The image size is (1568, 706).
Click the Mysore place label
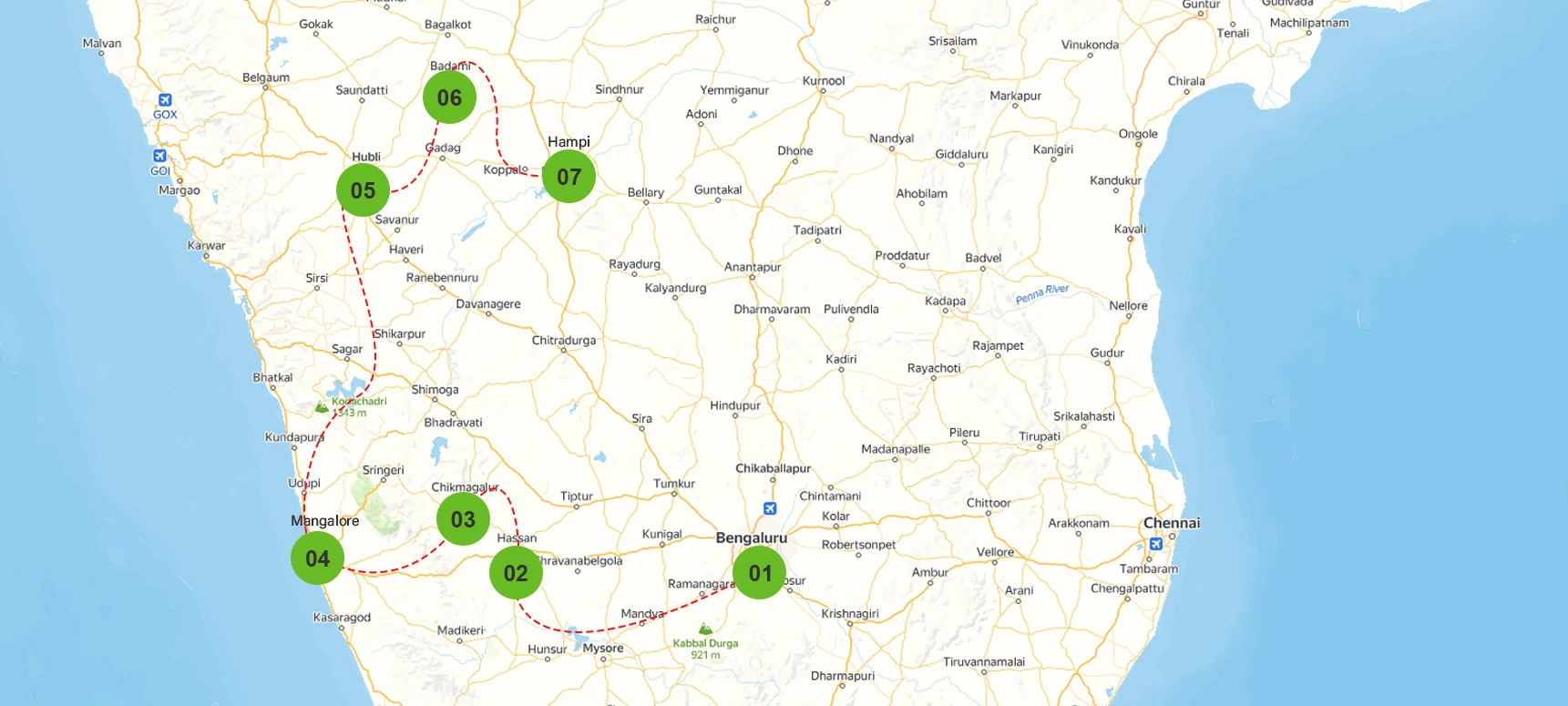pyautogui.click(x=603, y=649)
